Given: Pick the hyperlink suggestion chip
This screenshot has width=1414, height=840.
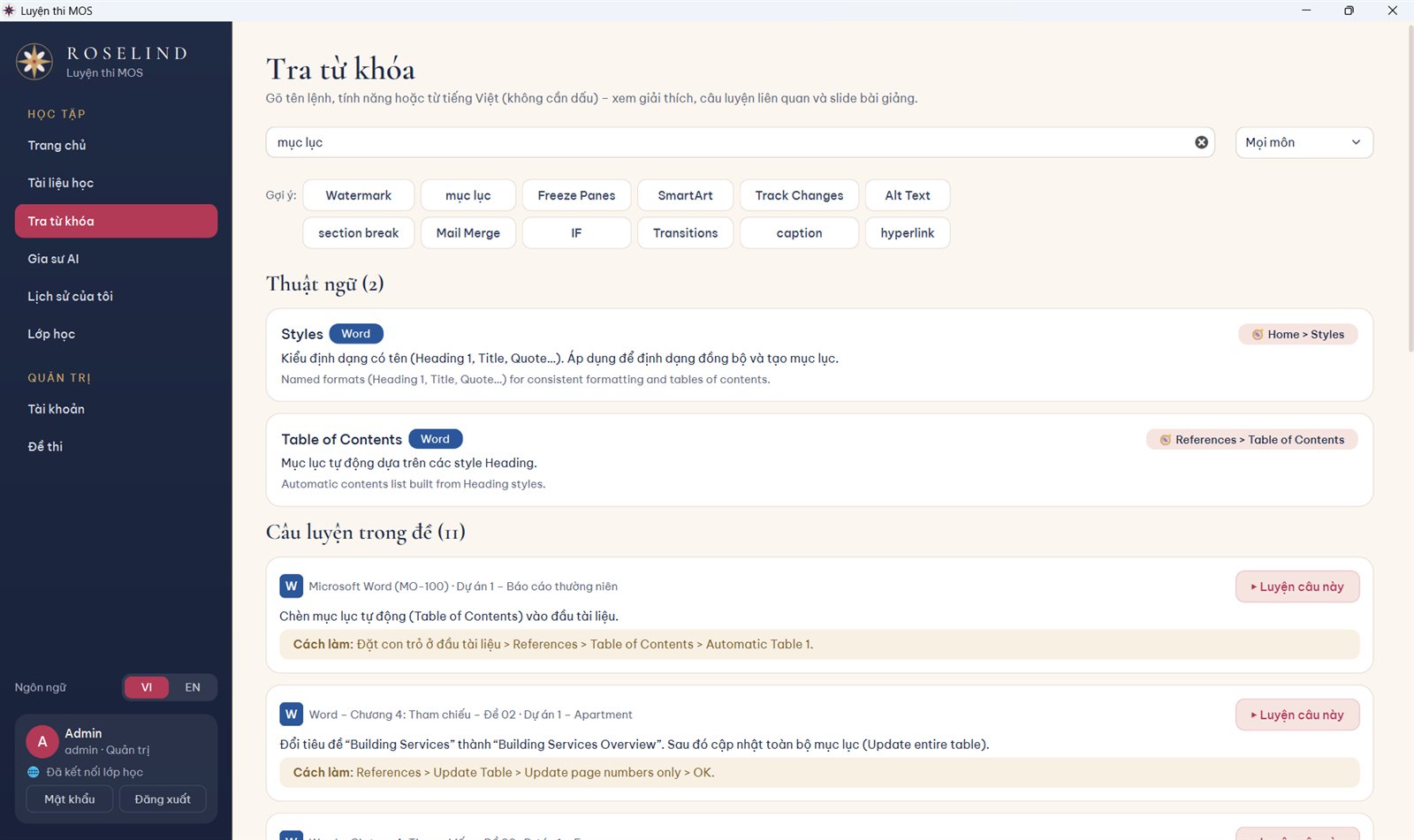Looking at the screenshot, I should coord(908,233).
